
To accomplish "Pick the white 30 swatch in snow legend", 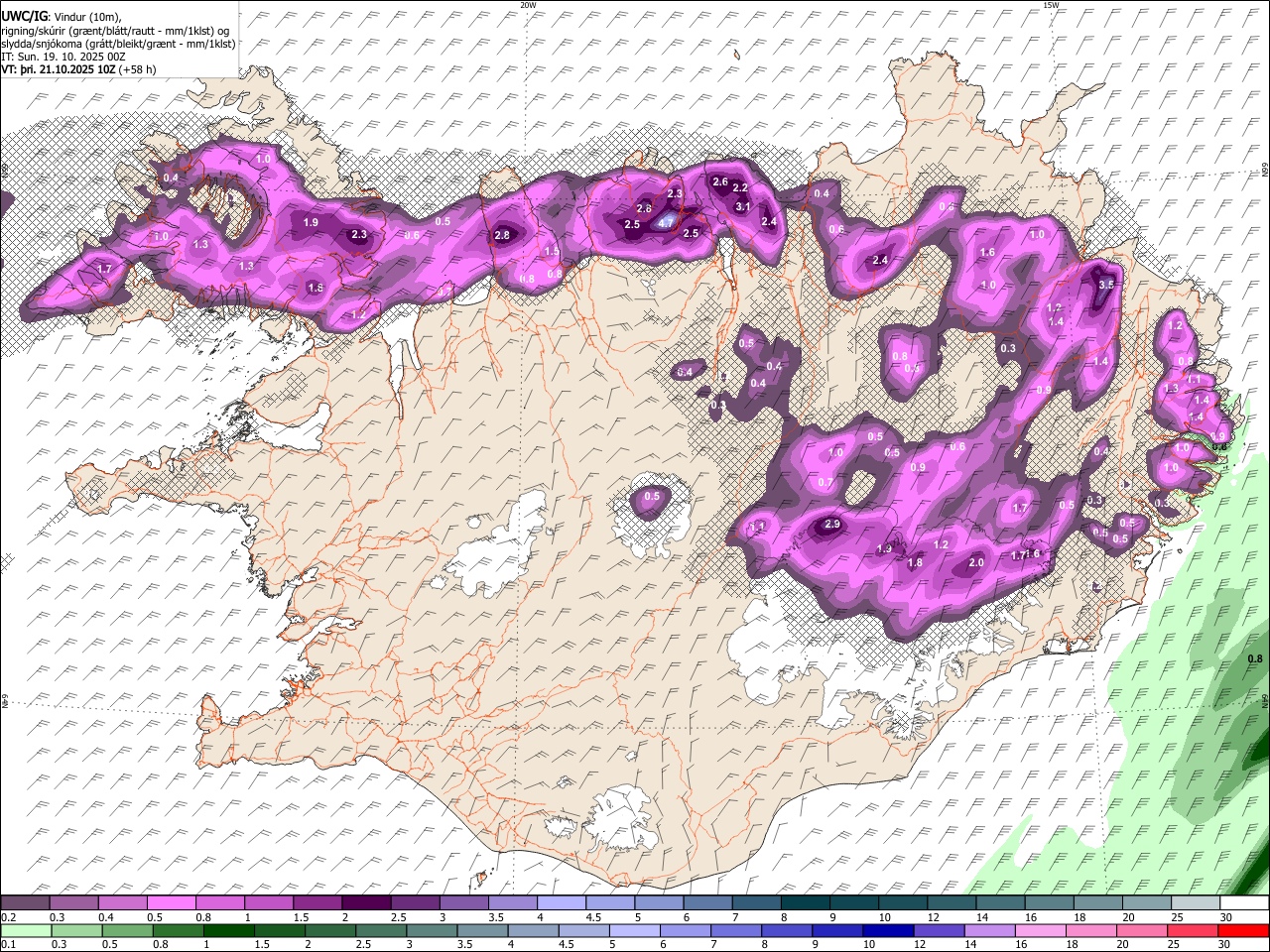I will 1245,902.
